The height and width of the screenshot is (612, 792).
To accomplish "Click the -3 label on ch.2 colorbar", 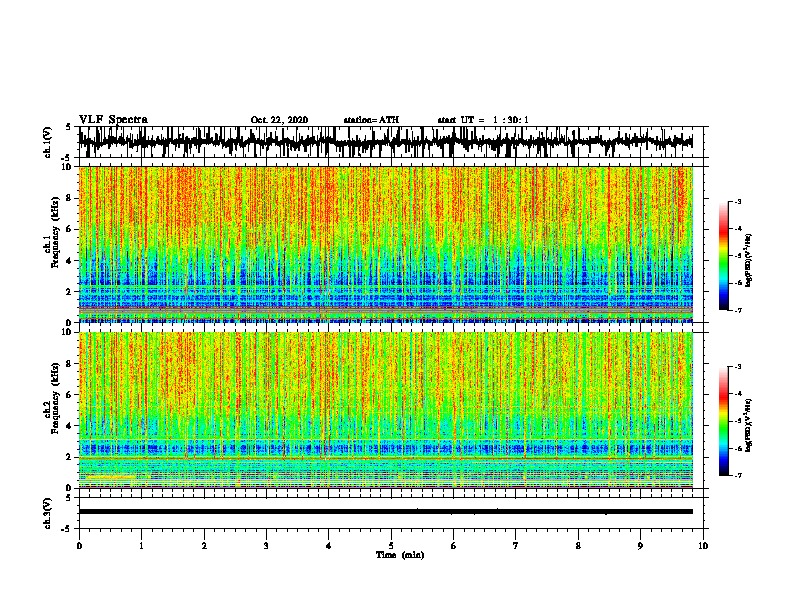I will click(x=738, y=367).
